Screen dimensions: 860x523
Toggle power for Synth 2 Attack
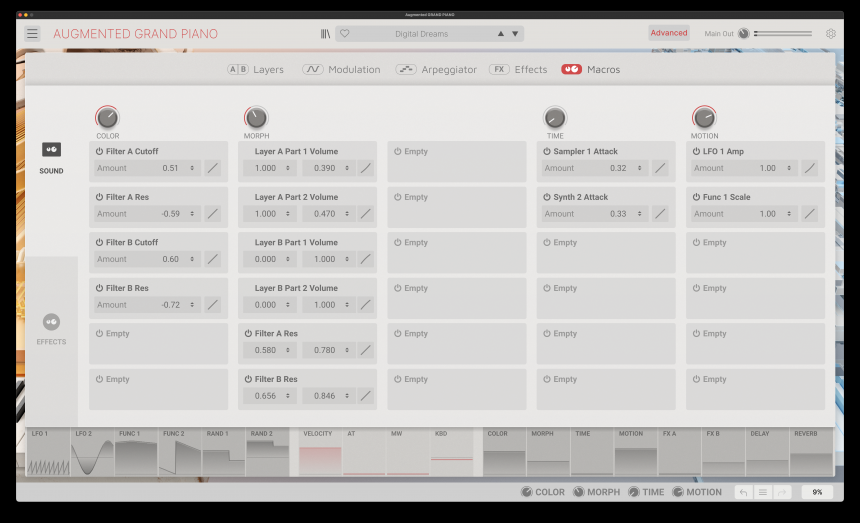point(547,197)
